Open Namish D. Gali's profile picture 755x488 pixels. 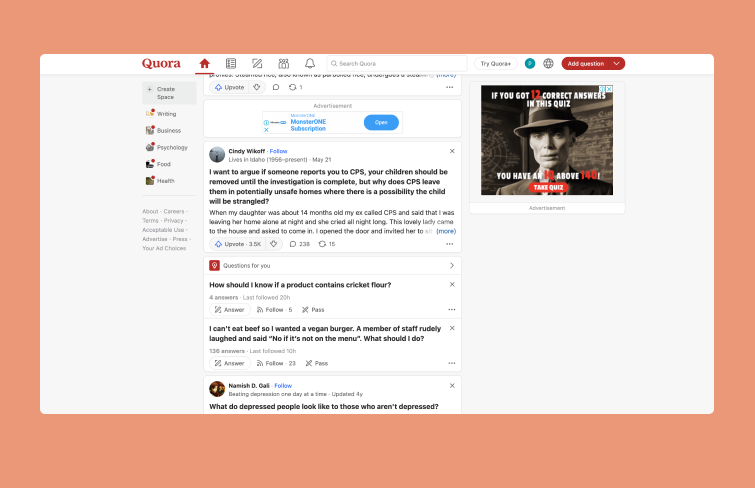click(217, 389)
